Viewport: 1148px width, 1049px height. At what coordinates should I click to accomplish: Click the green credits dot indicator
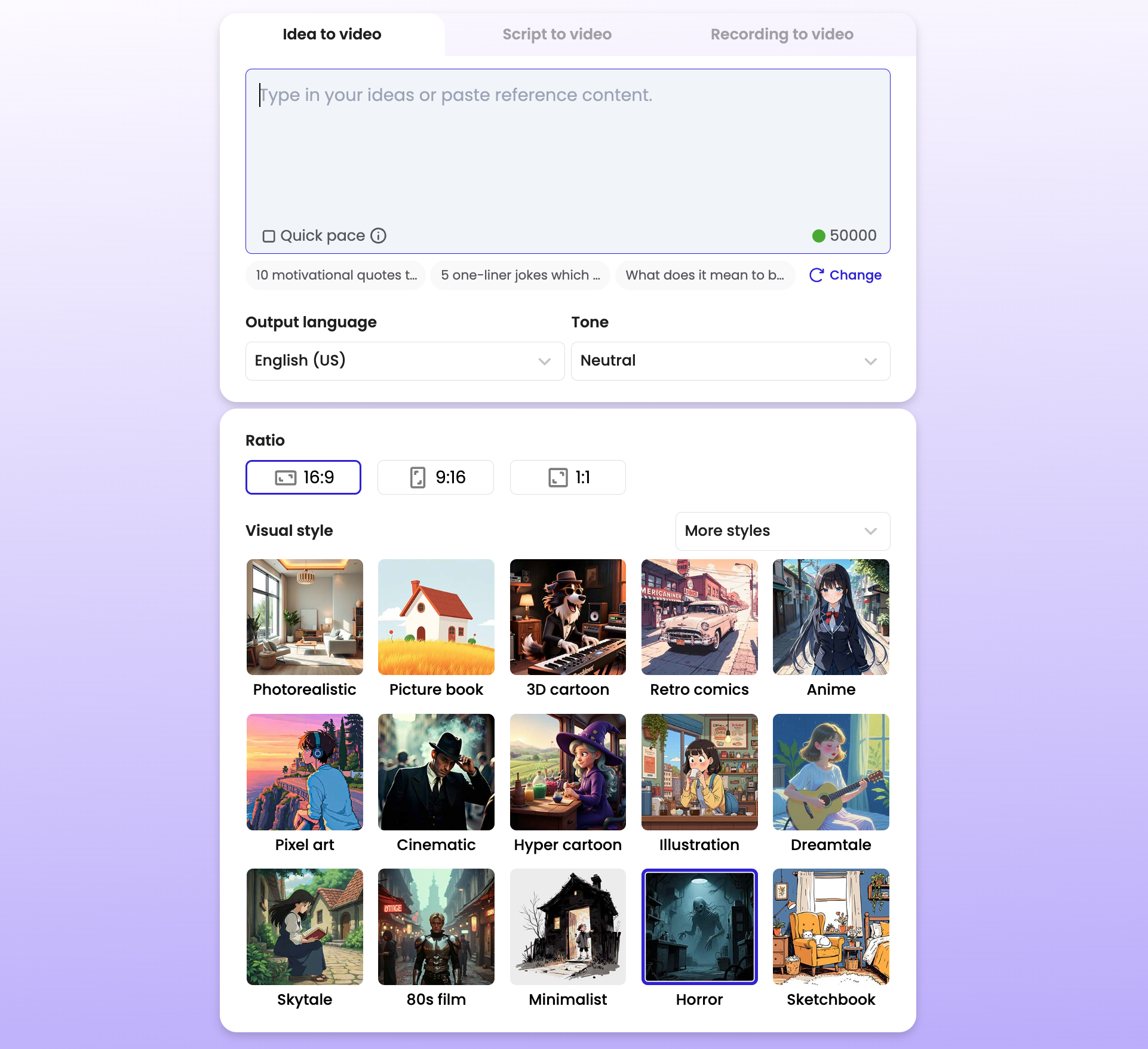(x=818, y=236)
